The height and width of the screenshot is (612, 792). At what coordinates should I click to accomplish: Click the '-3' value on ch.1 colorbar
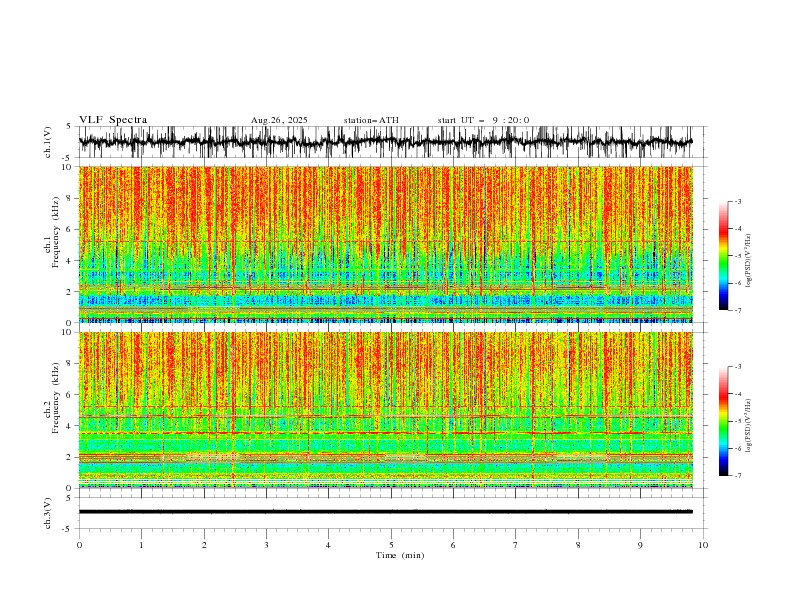point(737,201)
